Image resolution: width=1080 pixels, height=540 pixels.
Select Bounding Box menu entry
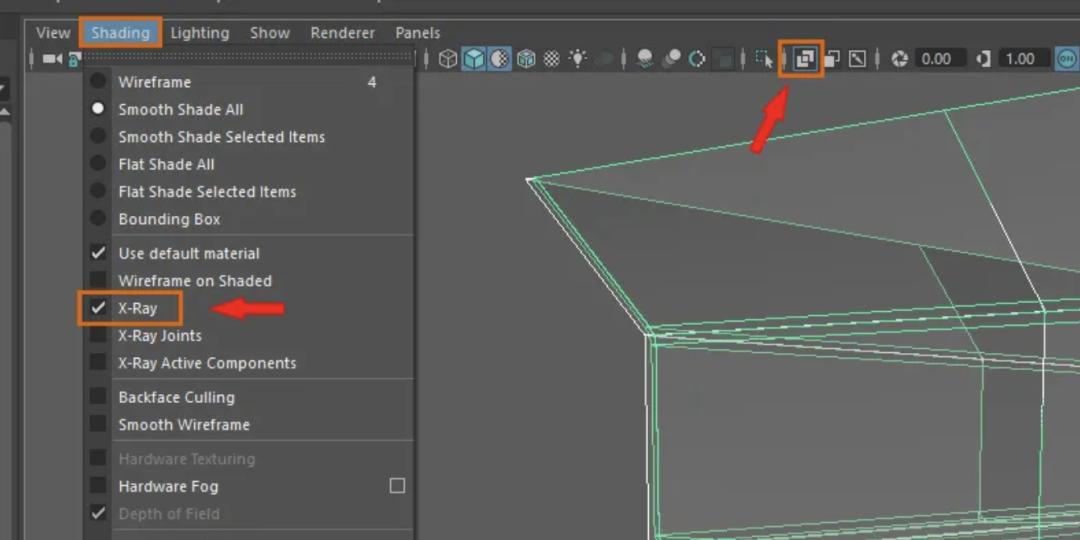click(x=169, y=219)
